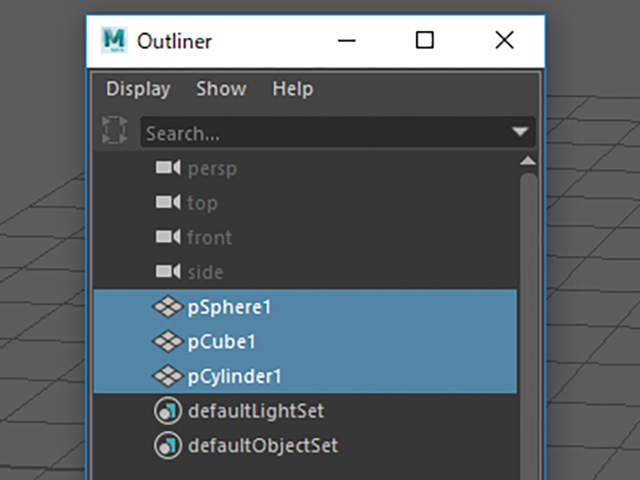Minimize the Outliner window

347,40
